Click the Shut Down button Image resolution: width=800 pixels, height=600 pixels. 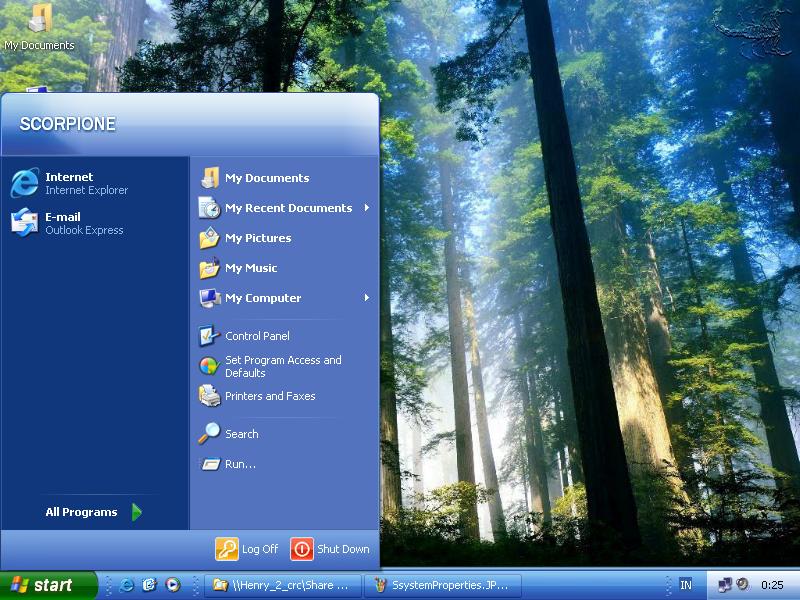(x=331, y=549)
